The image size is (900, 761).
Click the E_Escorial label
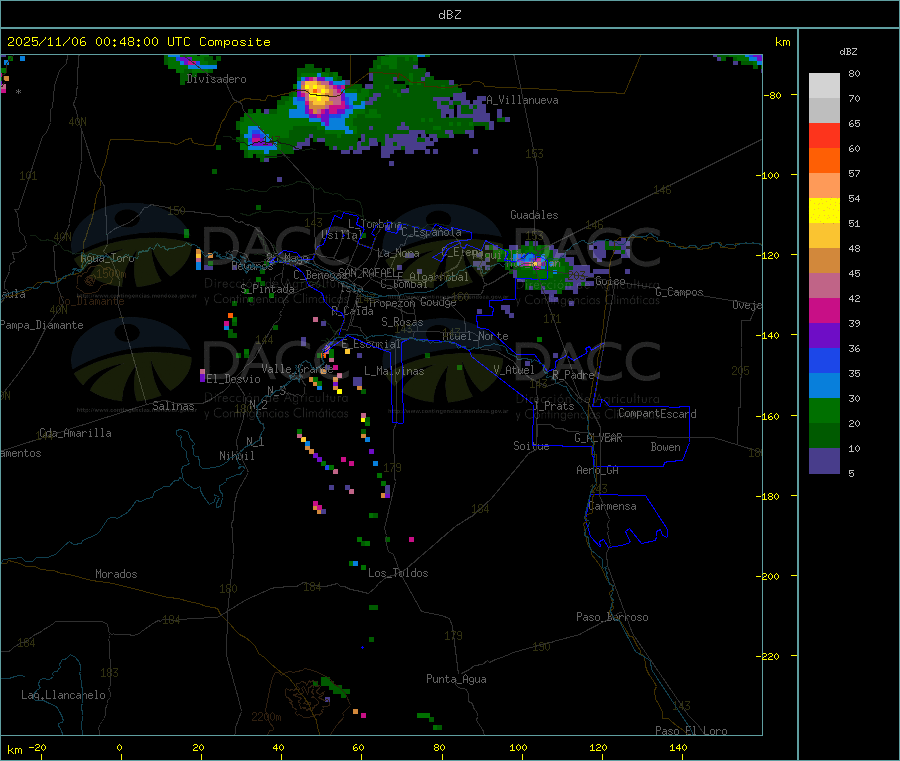pos(370,344)
